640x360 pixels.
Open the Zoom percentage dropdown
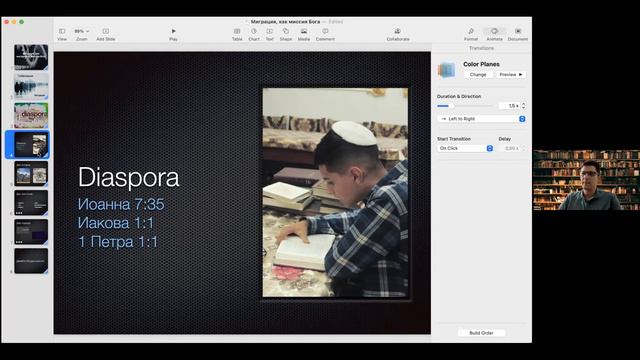[82, 34]
